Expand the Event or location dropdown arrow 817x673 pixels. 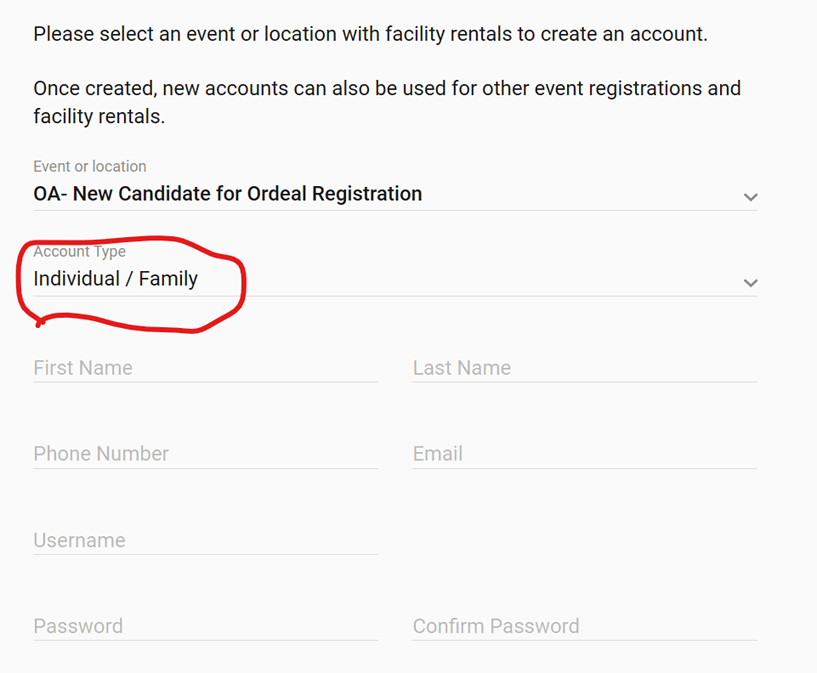click(x=750, y=197)
